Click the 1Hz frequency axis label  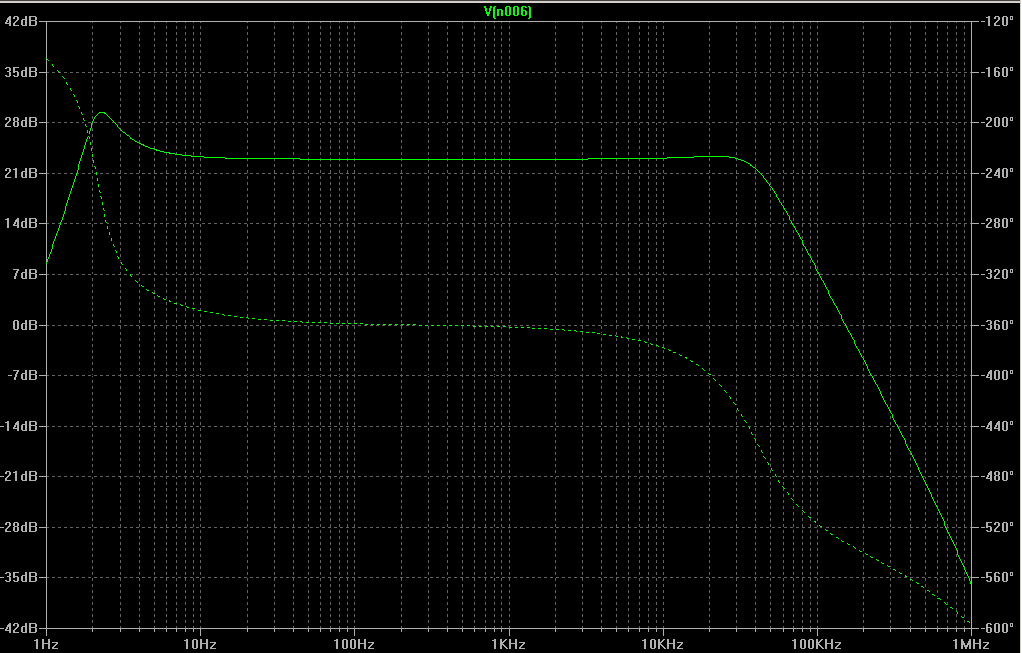tap(46, 645)
